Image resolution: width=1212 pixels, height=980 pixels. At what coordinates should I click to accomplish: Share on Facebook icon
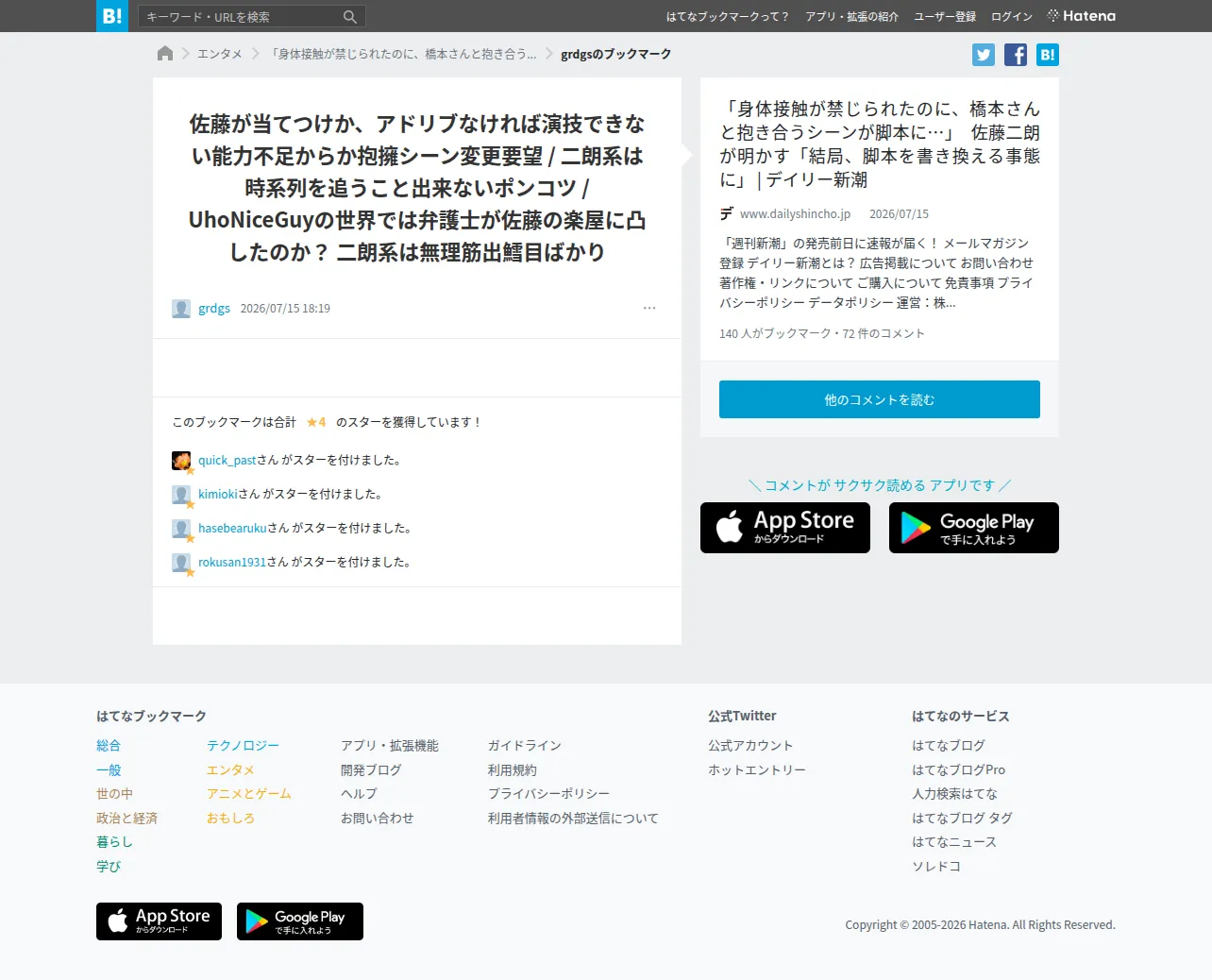pos(1016,55)
